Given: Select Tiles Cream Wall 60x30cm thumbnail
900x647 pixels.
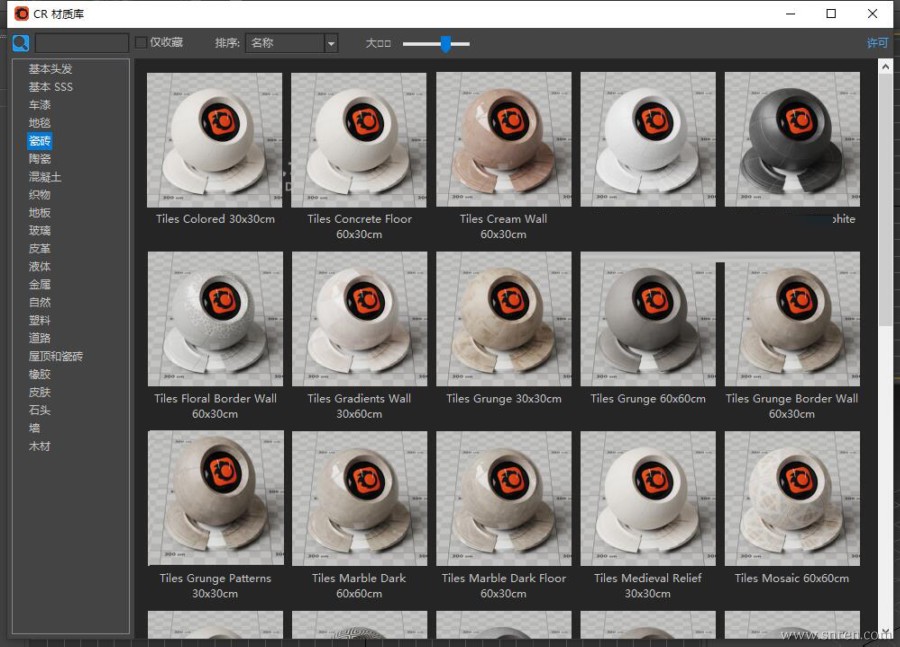Looking at the screenshot, I should [x=503, y=140].
